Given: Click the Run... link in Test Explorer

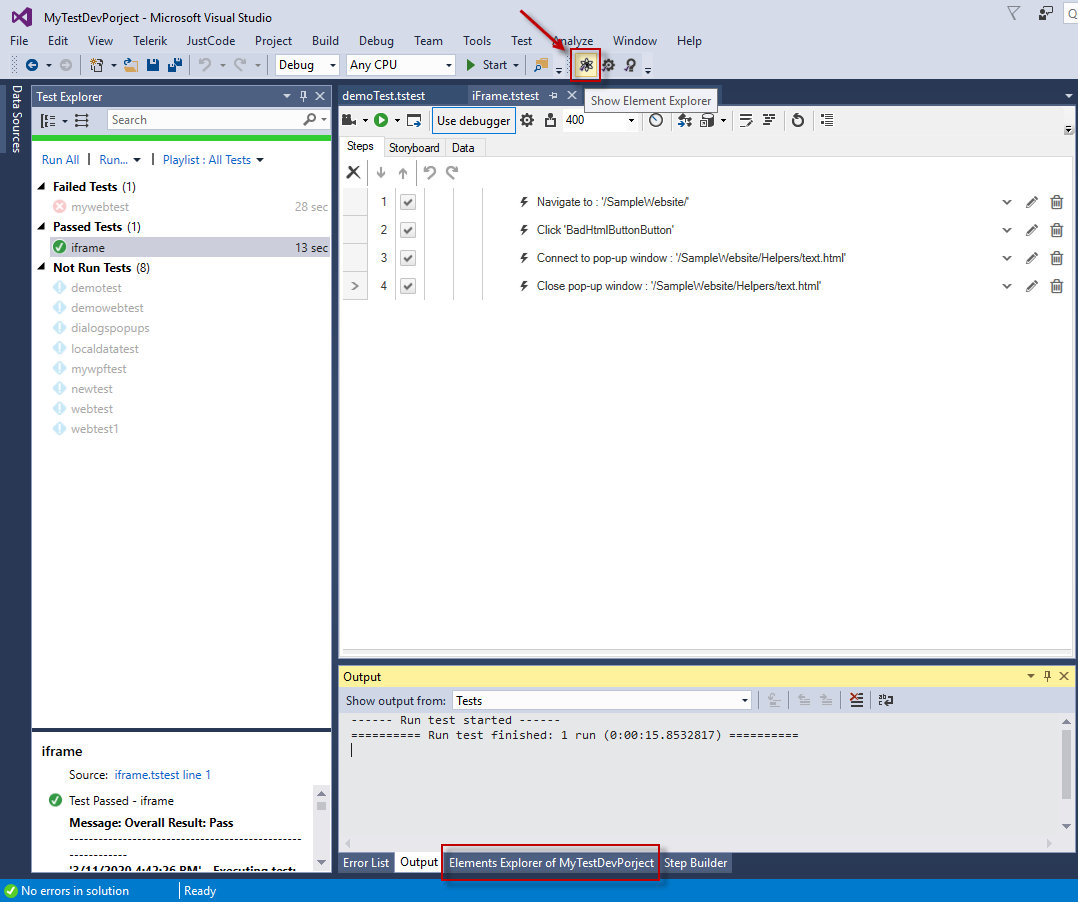Looking at the screenshot, I should 113,160.
